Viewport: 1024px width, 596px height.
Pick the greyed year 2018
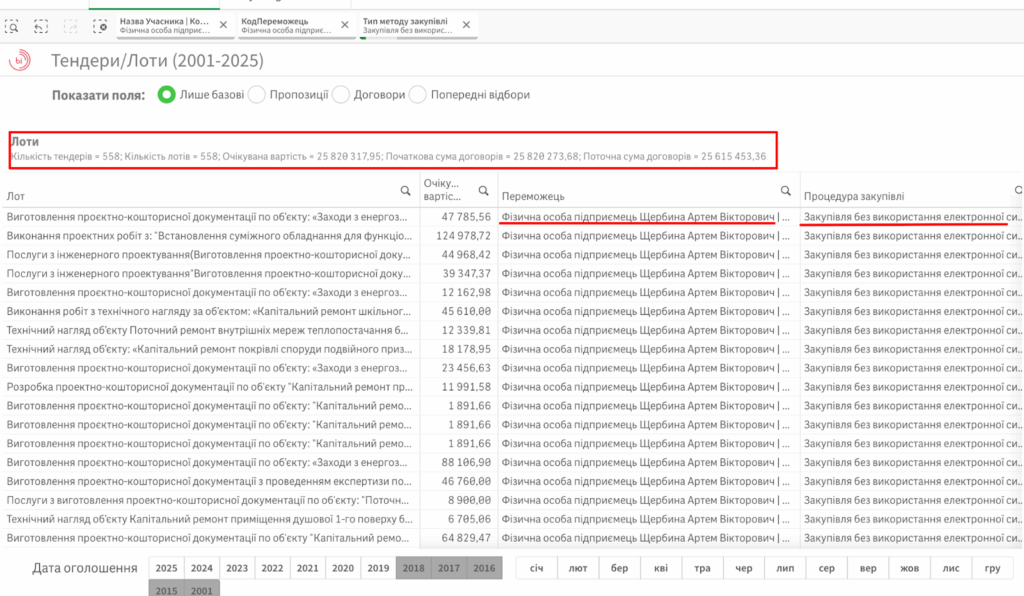(413, 568)
